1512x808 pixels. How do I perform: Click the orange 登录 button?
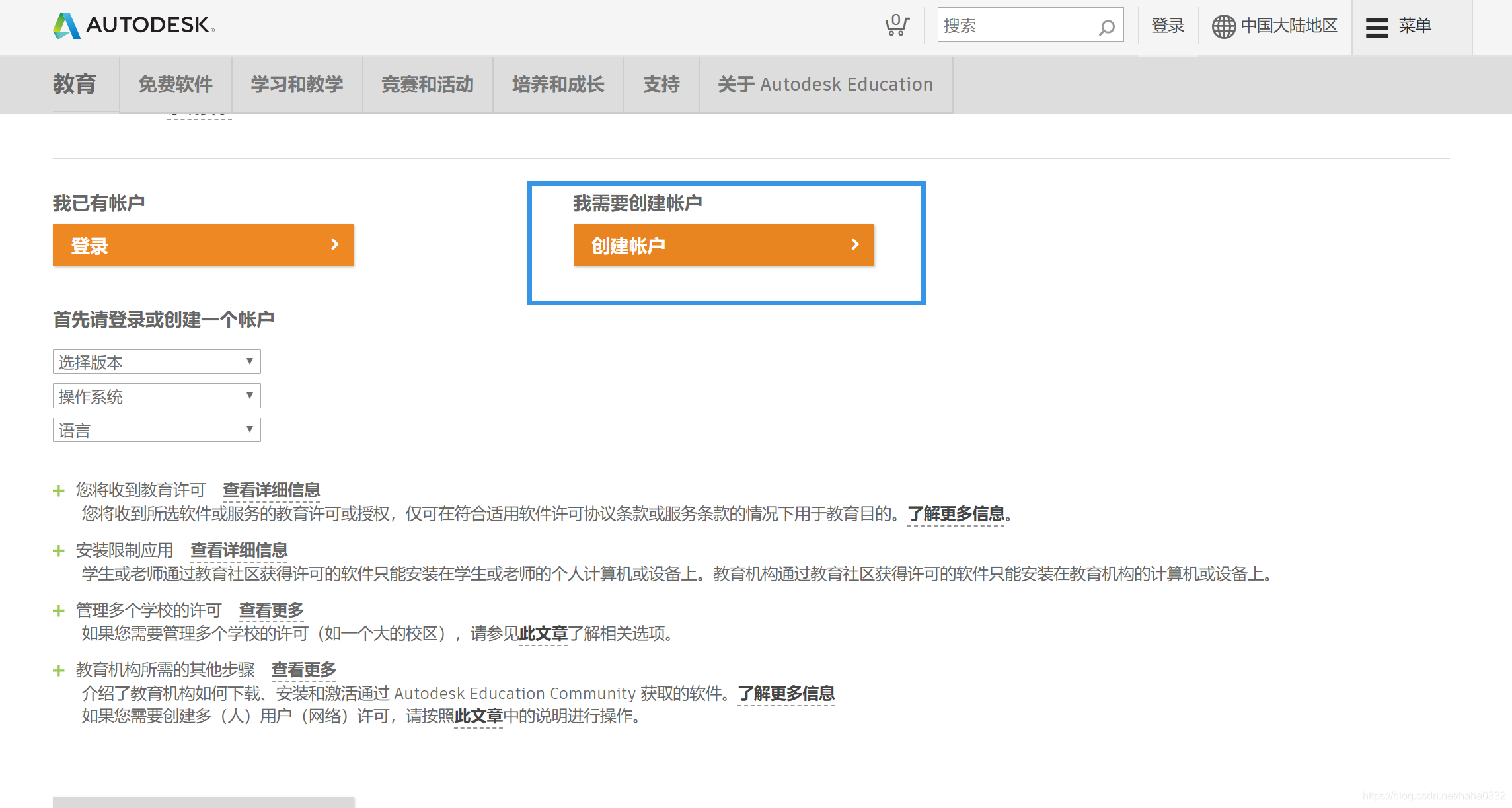point(203,245)
